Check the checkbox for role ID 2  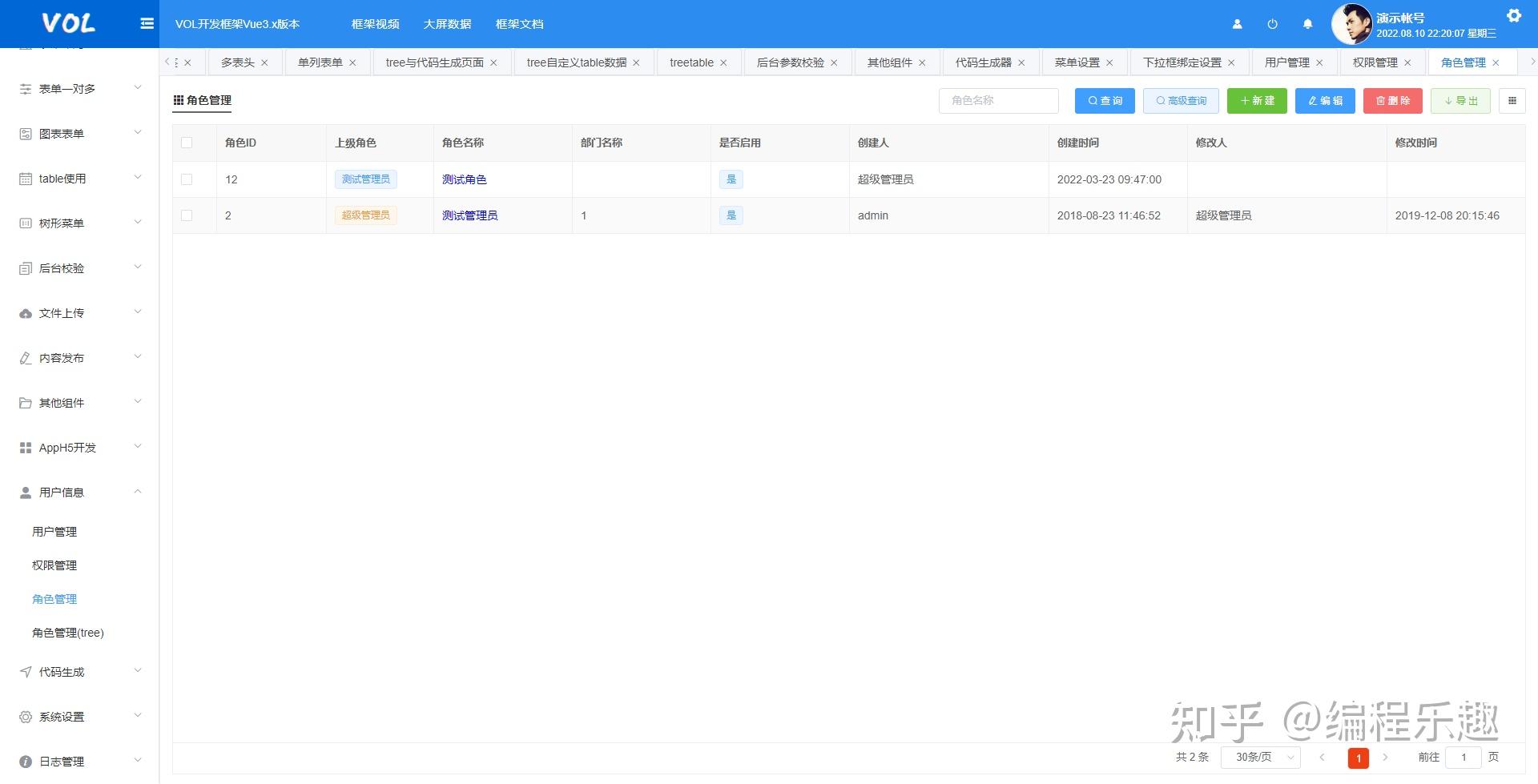point(187,215)
